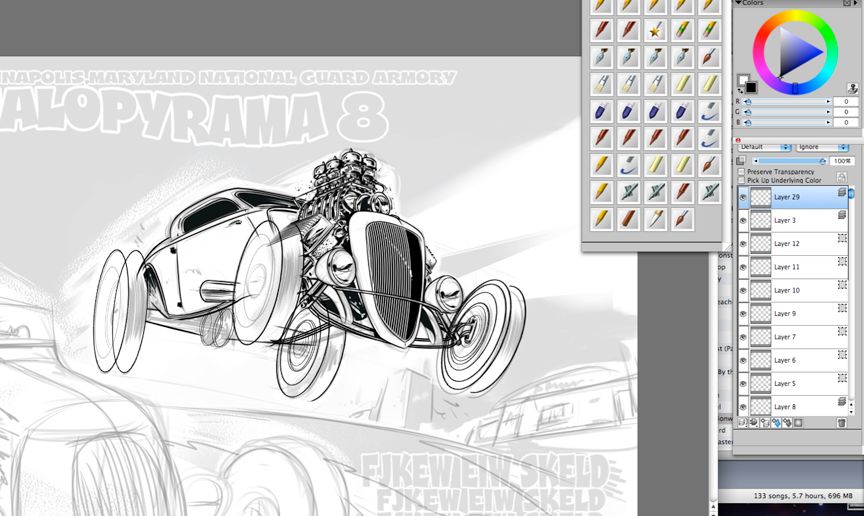Click the layer type icon on the Layer 8 row
Image resolution: width=864 pixels, height=516 pixels.
click(841, 402)
